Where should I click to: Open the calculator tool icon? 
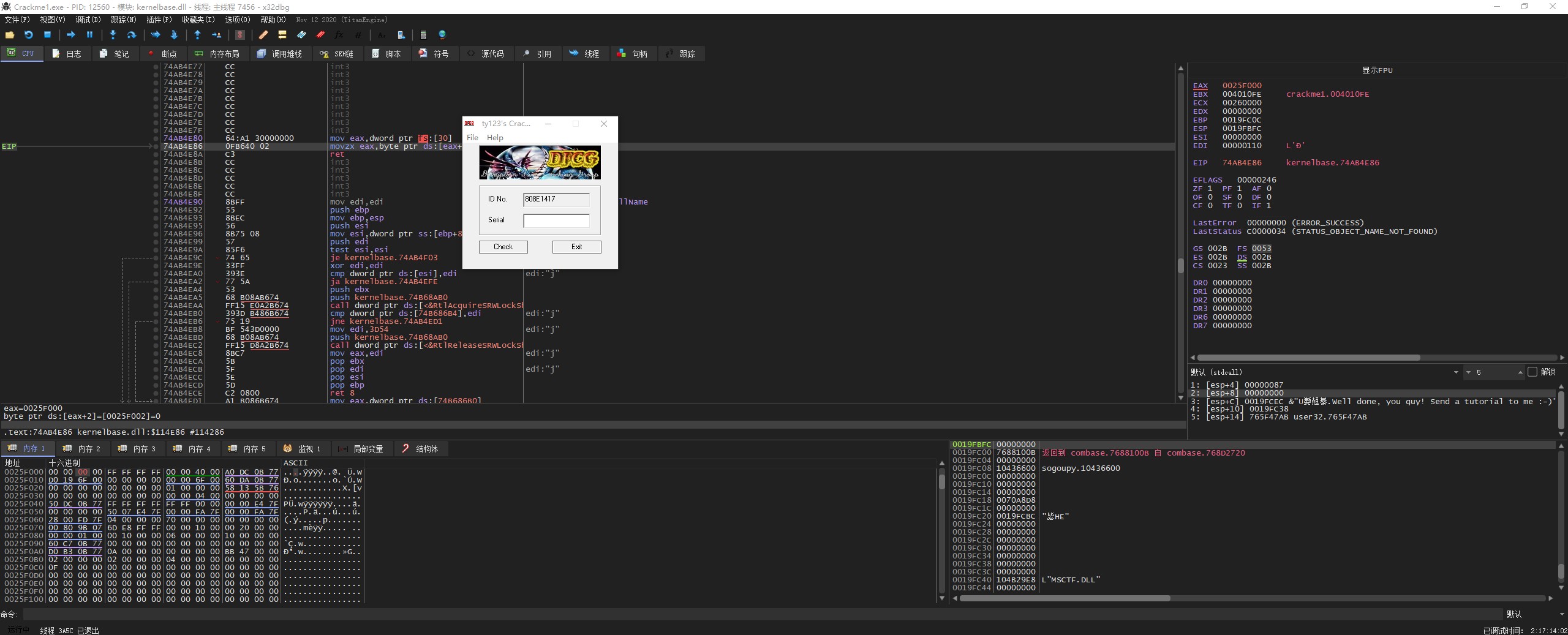[x=423, y=36]
